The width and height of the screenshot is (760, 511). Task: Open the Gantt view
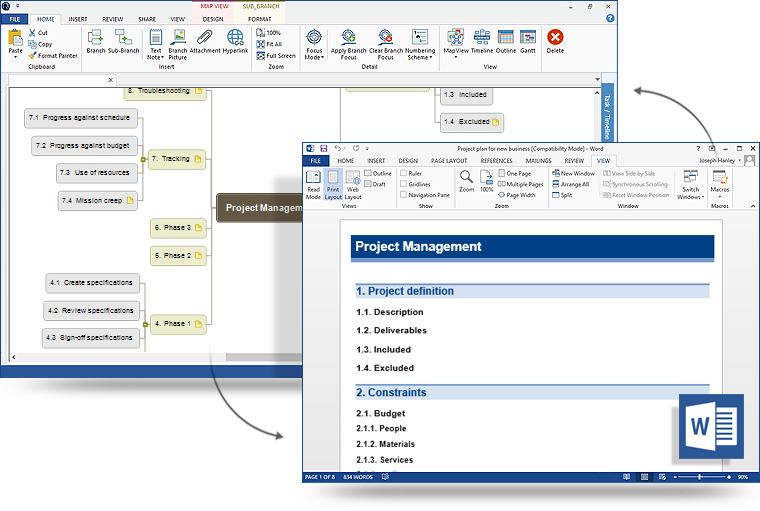528,41
